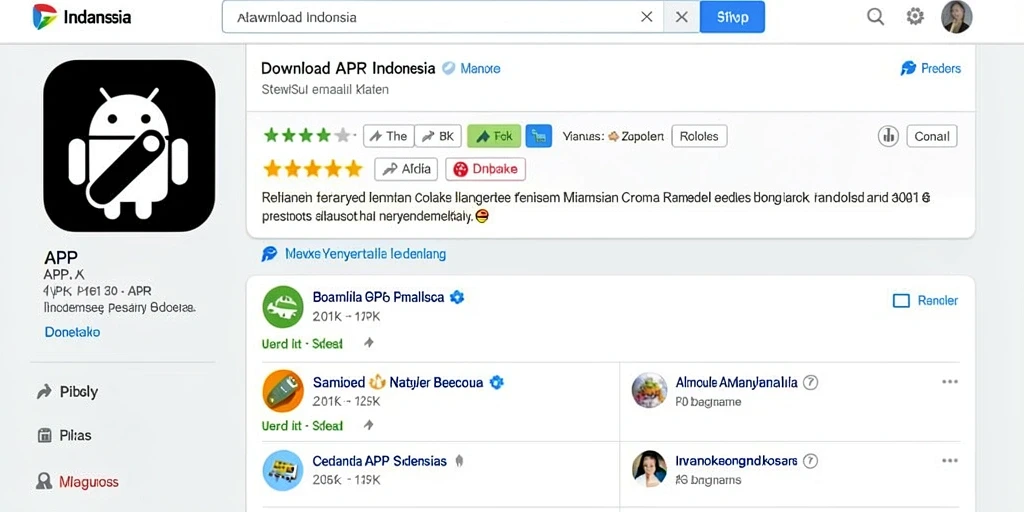The image size is (1024, 512).
Task: Click the Donetako link in sidebar
Action: [x=72, y=332]
